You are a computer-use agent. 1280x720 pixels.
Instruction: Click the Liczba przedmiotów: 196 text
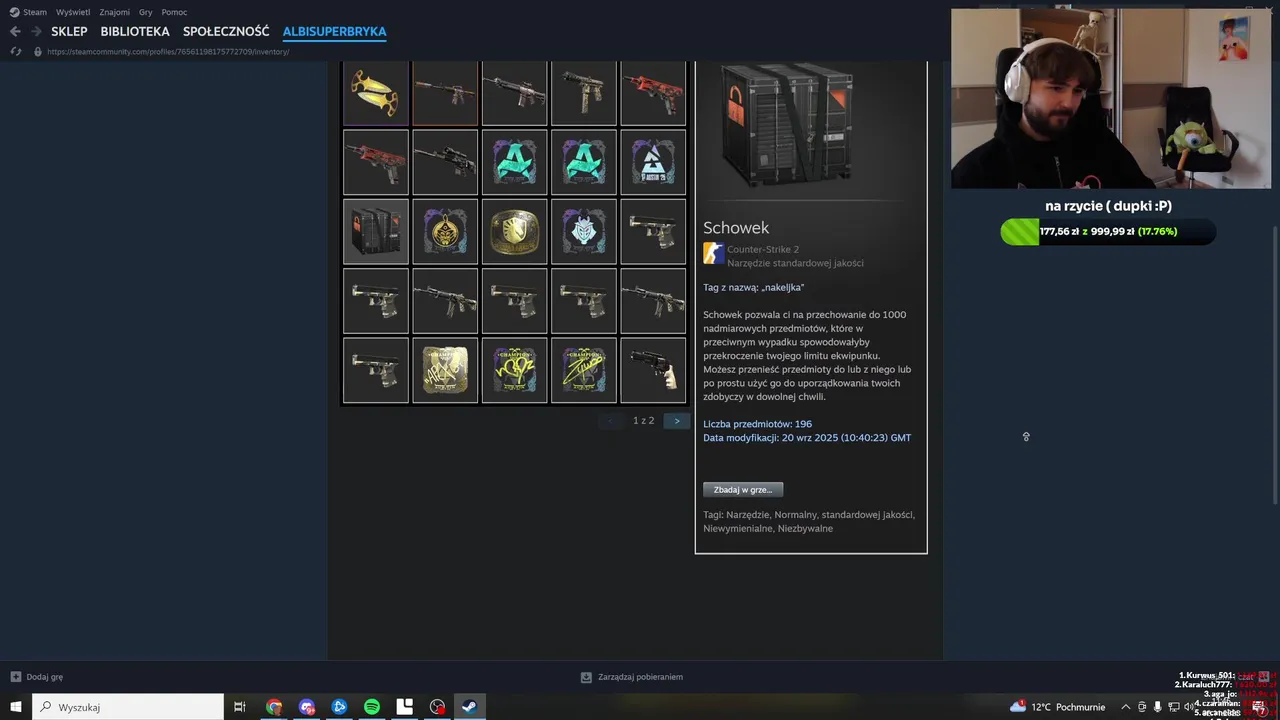(757, 424)
